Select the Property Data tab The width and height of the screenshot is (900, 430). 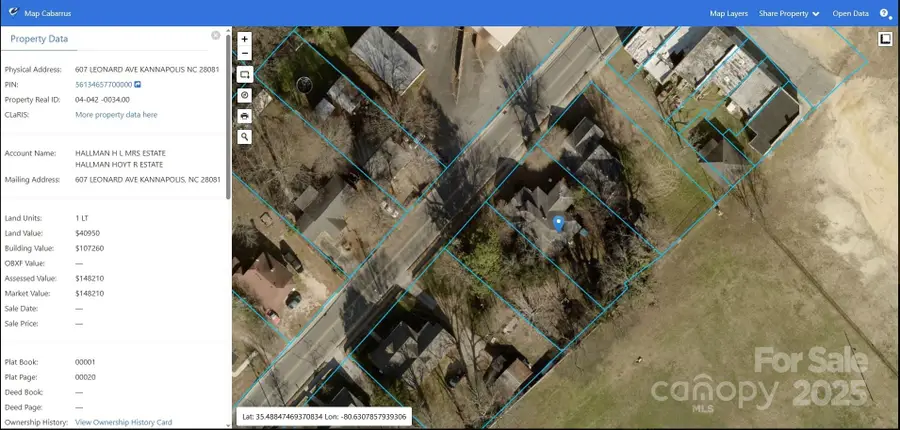tap(39, 39)
